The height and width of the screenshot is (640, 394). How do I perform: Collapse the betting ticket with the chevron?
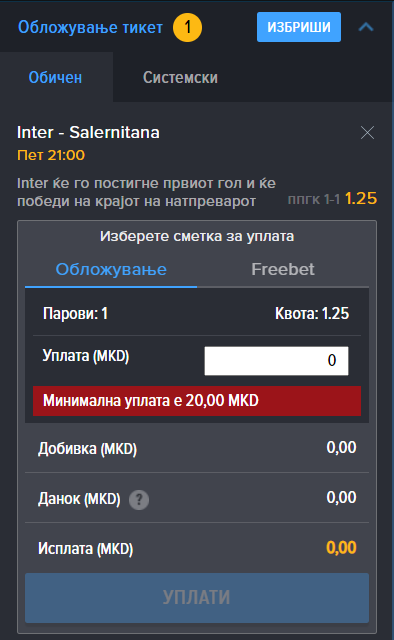(366, 27)
